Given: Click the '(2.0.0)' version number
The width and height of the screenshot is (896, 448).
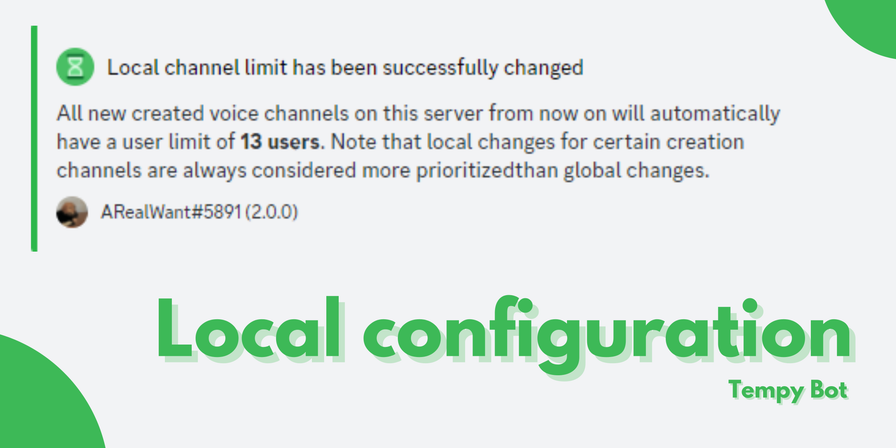Looking at the screenshot, I should pyautogui.click(x=271, y=213).
